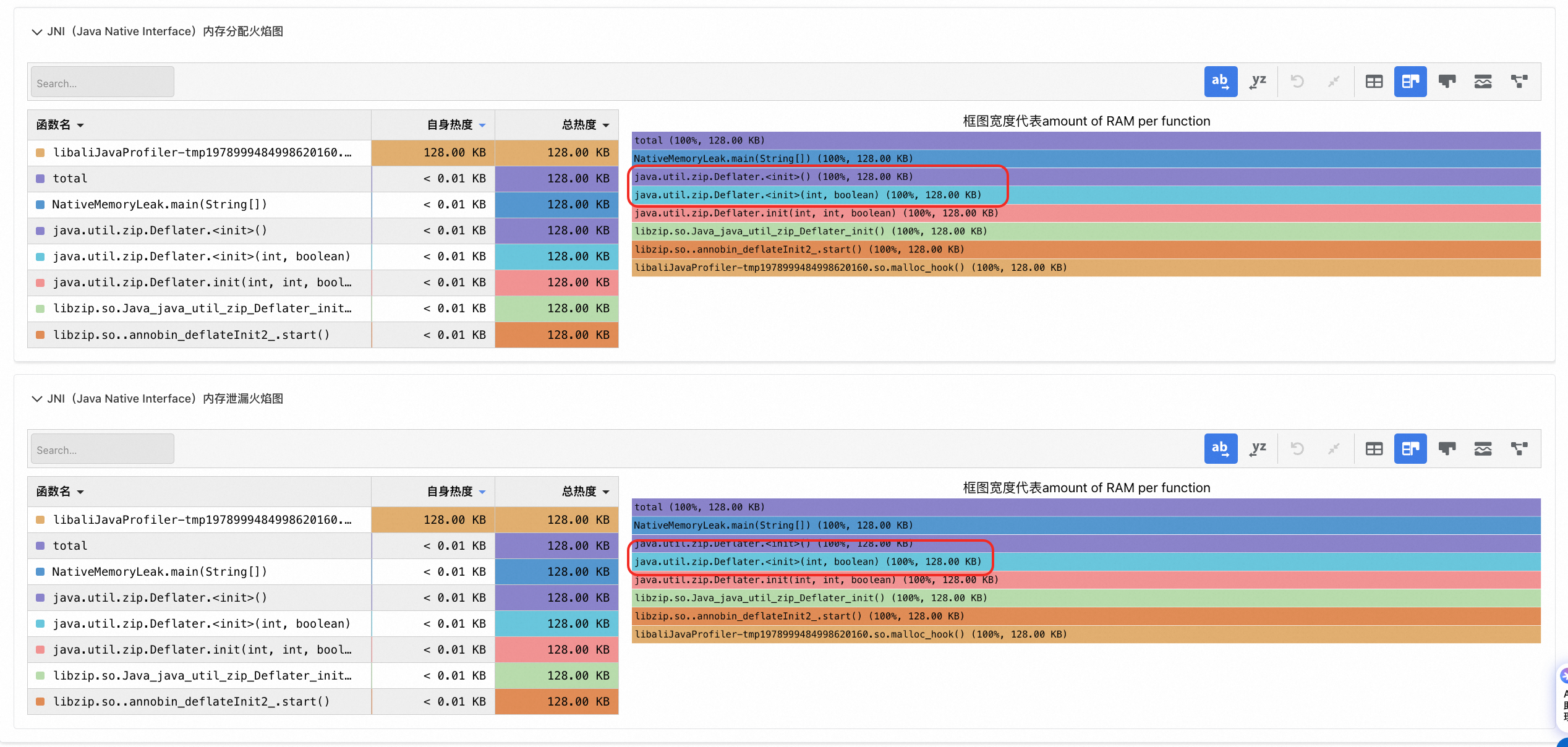The height and width of the screenshot is (747, 1568).
Task: Click the orange swatch beside upper libaliJavaProfiler row
Action: pos(40,153)
